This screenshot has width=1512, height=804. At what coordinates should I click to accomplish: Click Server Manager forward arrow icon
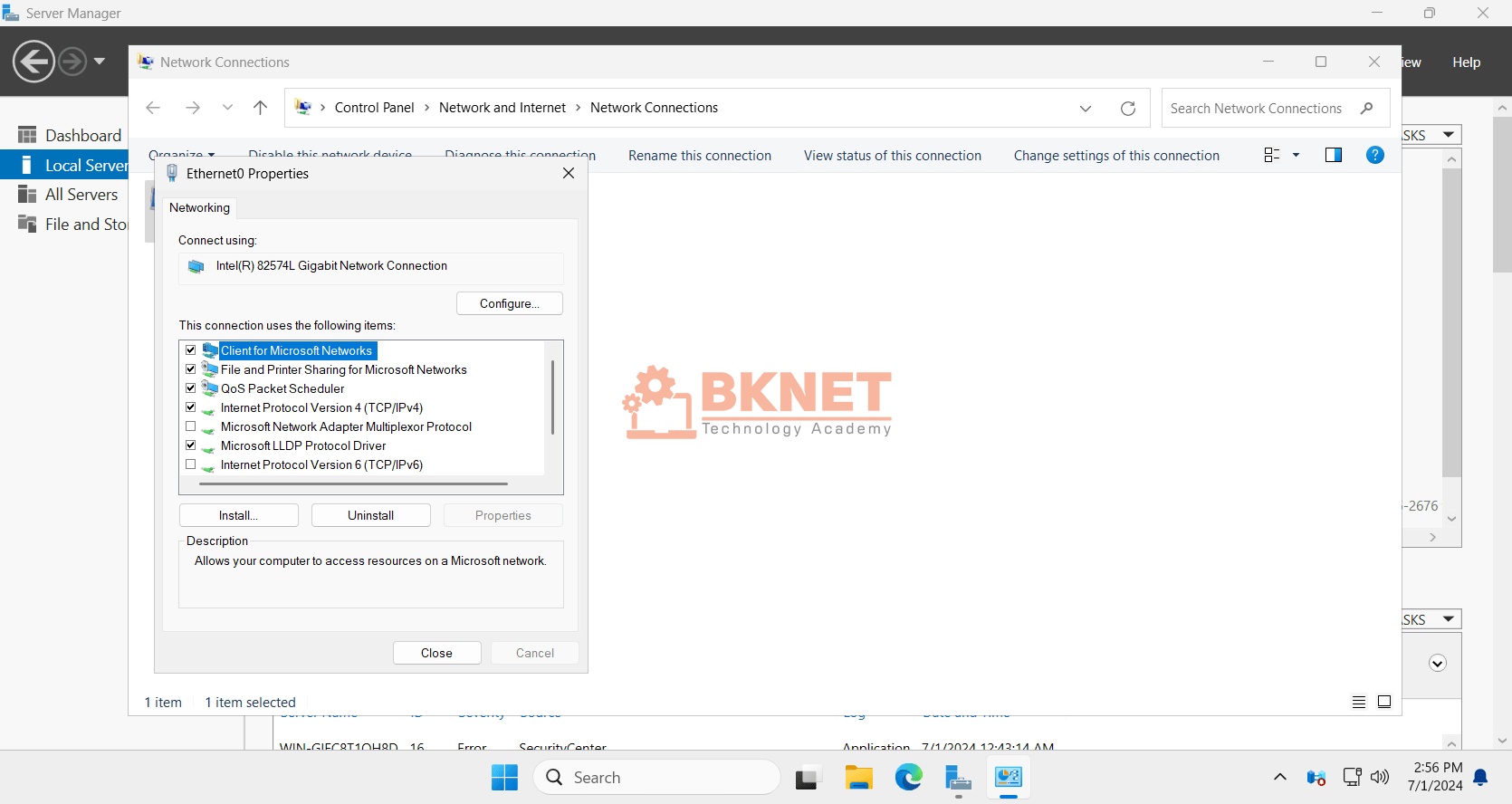72,62
